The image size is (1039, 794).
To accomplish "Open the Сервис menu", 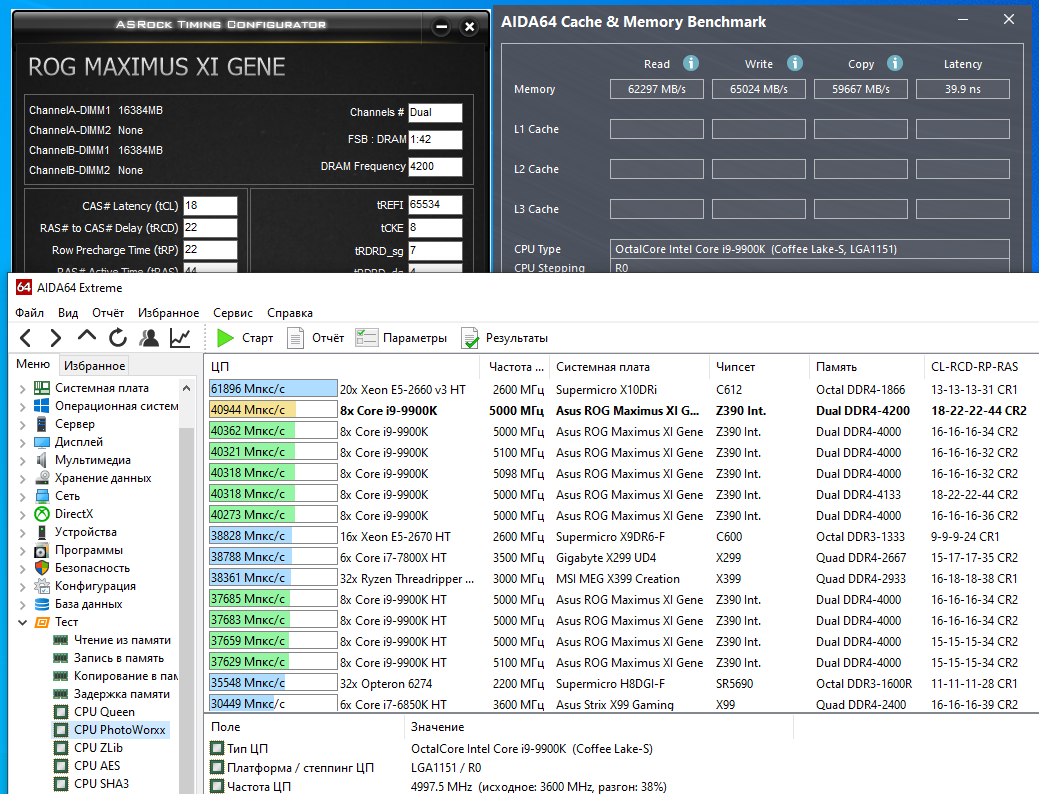I will click(x=233, y=312).
